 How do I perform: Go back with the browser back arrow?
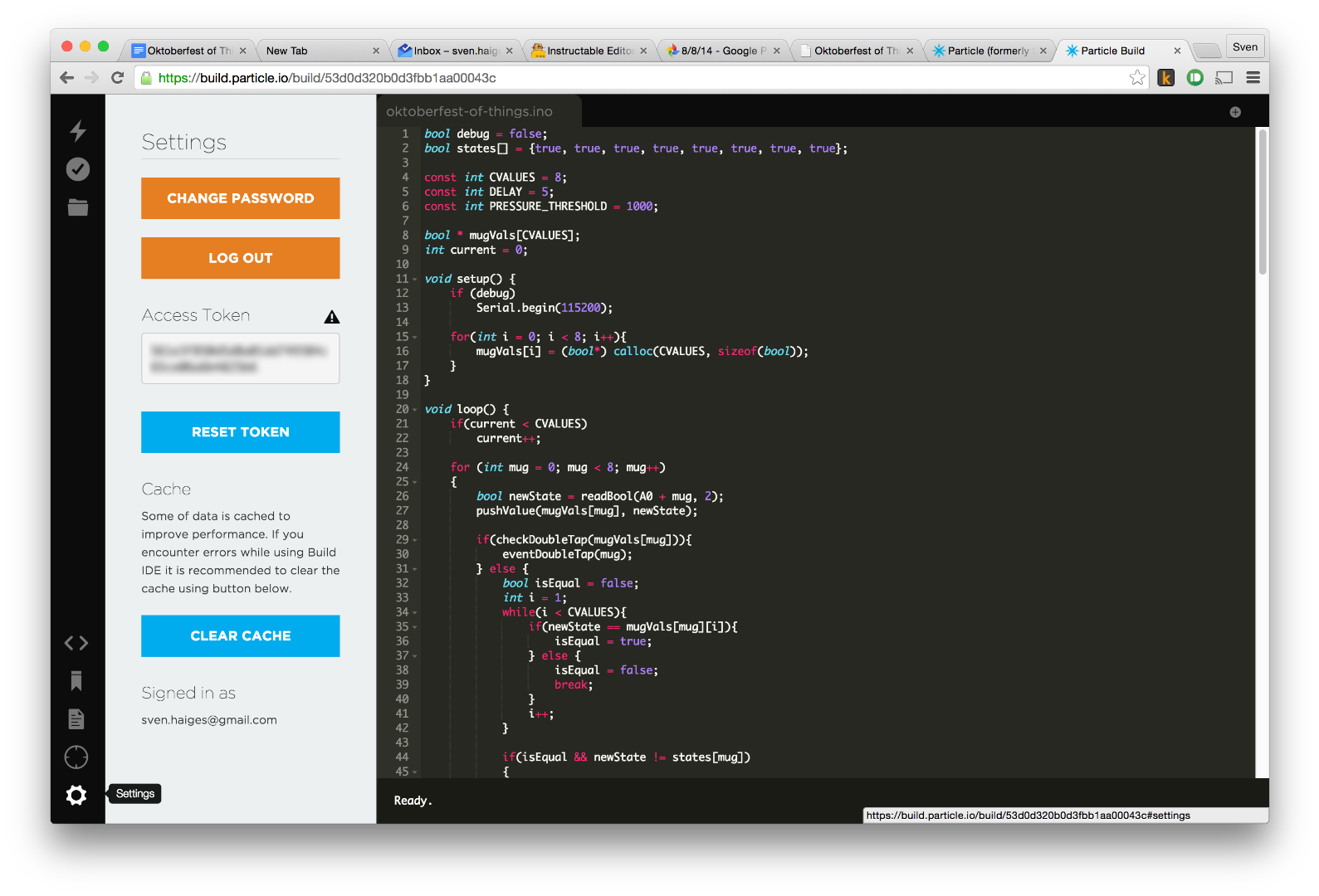67,78
